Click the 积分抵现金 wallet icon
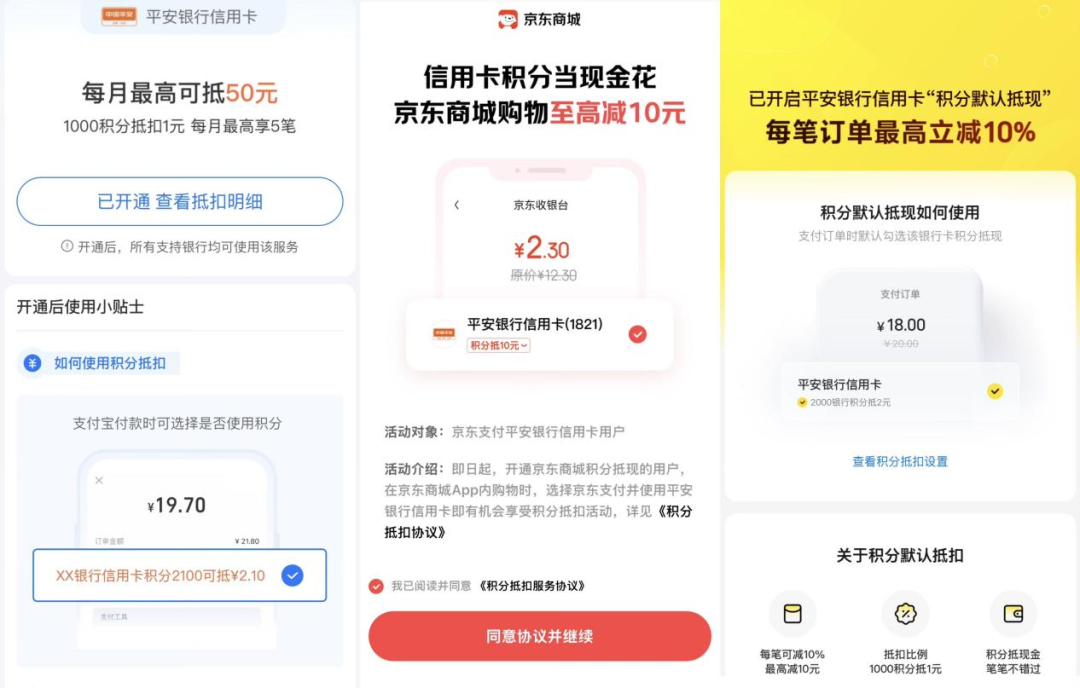This screenshot has width=1080, height=688. point(1013,613)
